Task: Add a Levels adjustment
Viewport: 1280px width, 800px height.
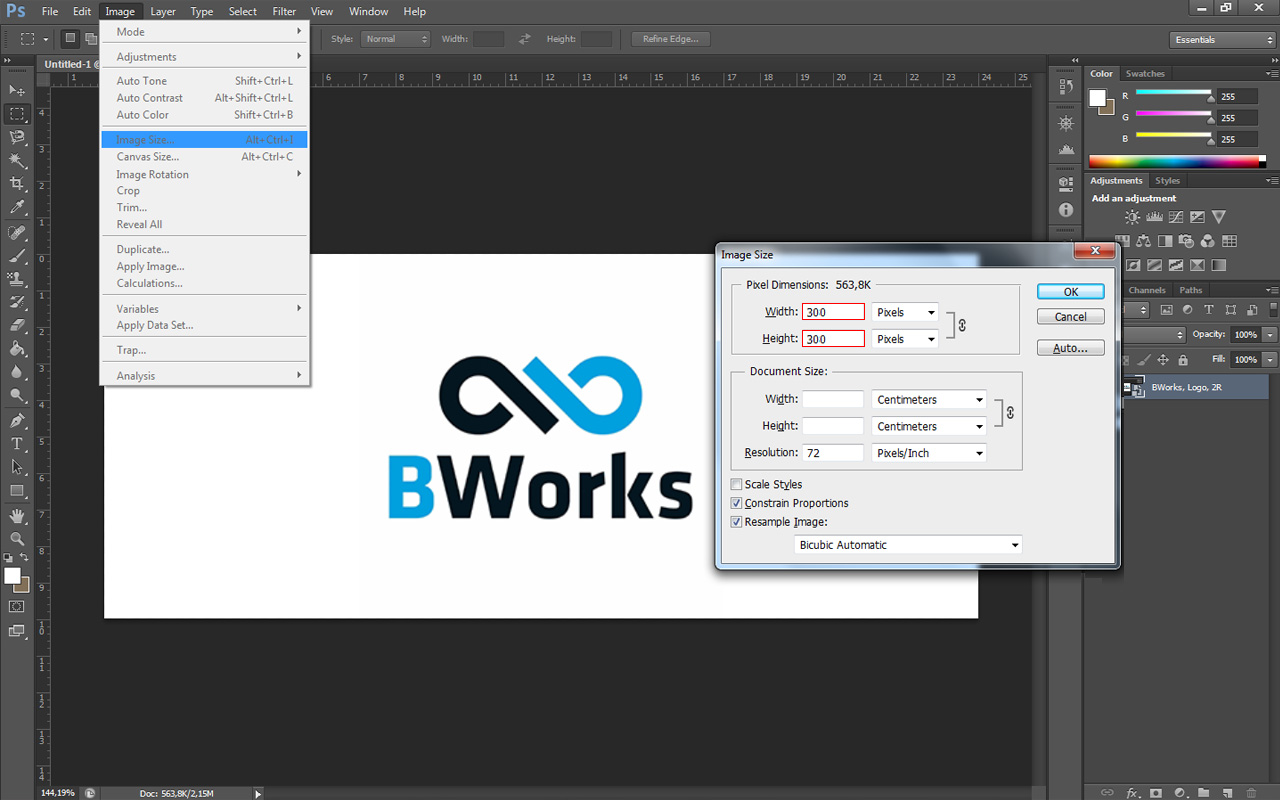Action: [1153, 217]
